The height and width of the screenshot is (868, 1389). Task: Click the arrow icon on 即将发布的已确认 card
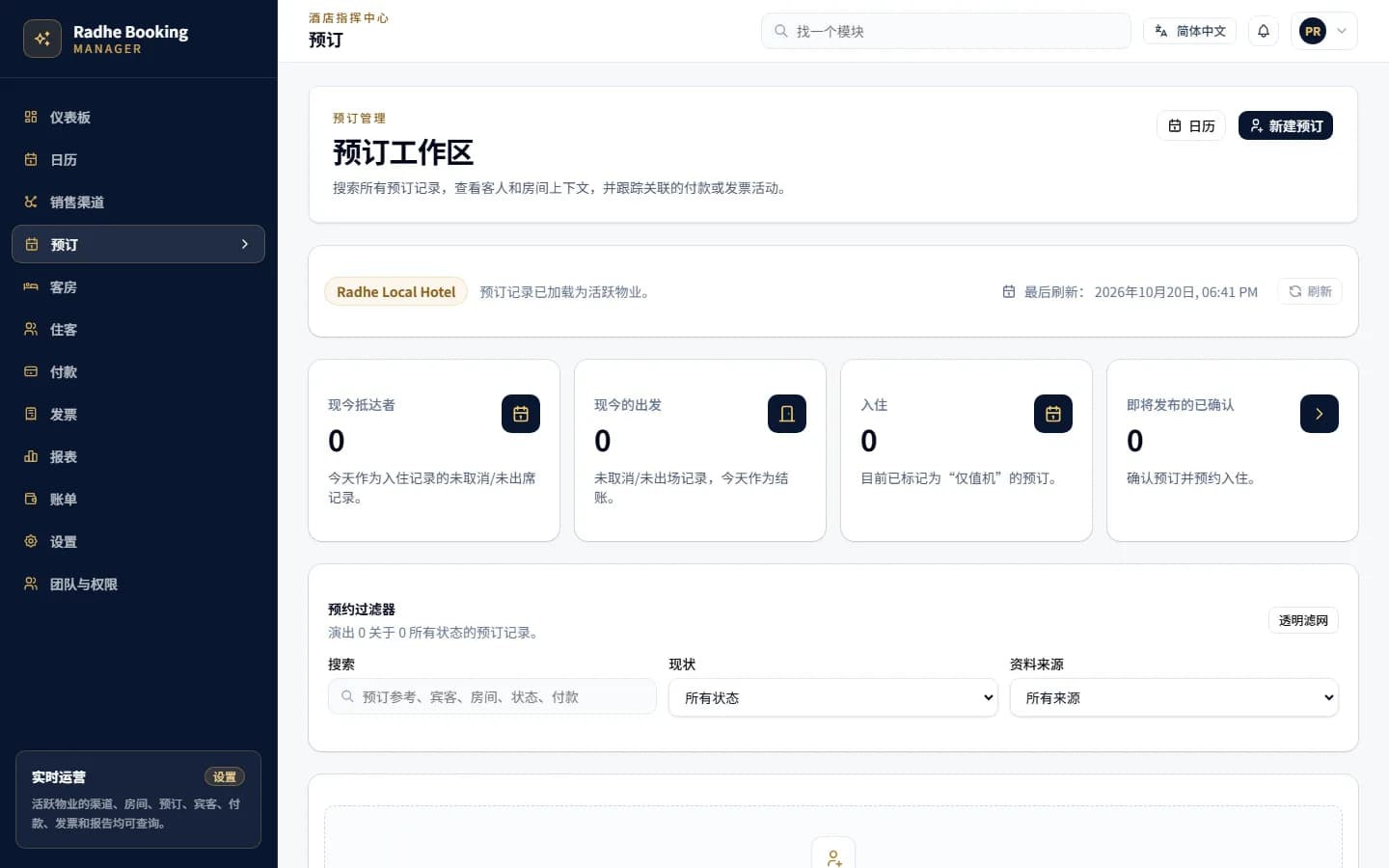1320,414
